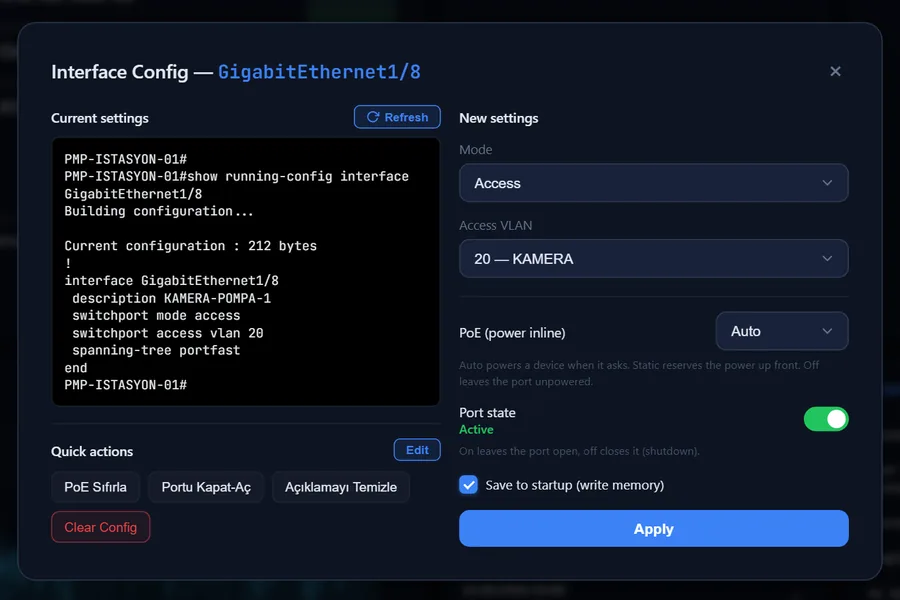Run the PoE Sıfırla quick action
This screenshot has width=900, height=600.
coord(95,487)
